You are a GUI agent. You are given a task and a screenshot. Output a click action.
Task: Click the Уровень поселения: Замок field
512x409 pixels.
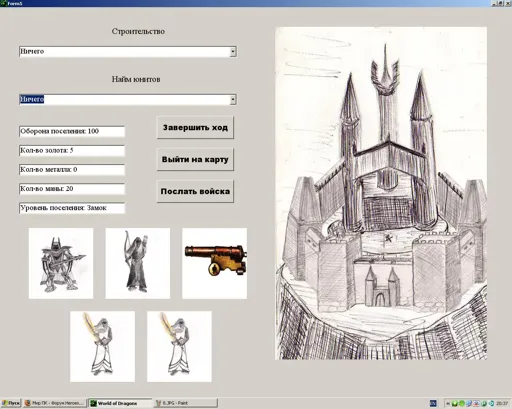[72, 208]
